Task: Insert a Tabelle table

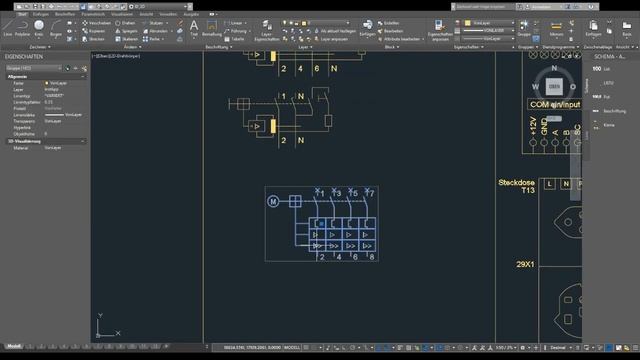Action: coord(234,39)
